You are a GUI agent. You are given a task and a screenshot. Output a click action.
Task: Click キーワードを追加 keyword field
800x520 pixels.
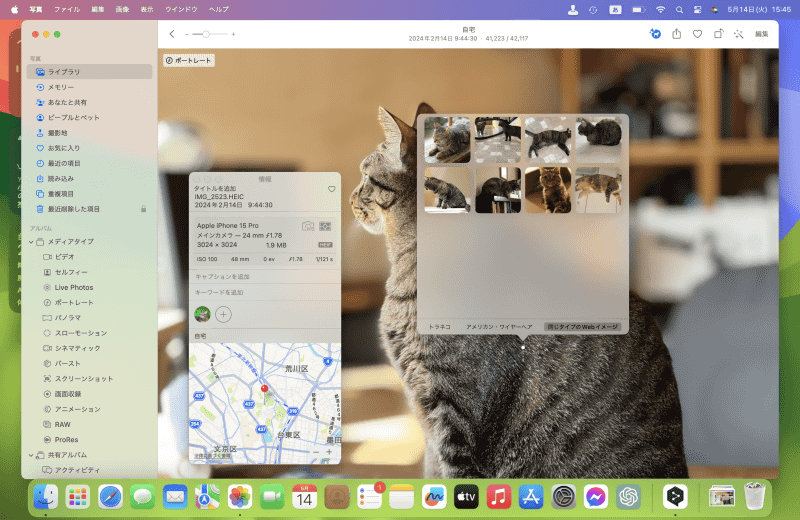click(x=265, y=292)
